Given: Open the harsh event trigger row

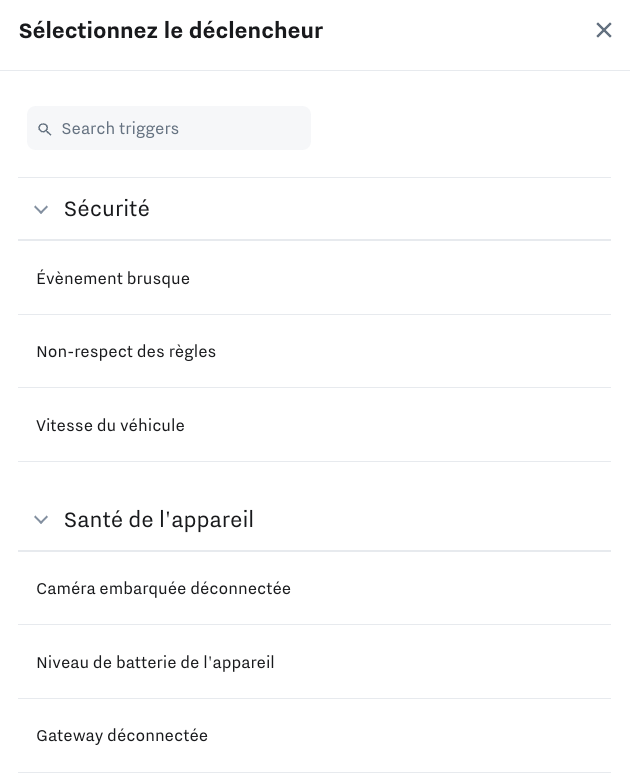Looking at the screenshot, I should click(x=113, y=279).
